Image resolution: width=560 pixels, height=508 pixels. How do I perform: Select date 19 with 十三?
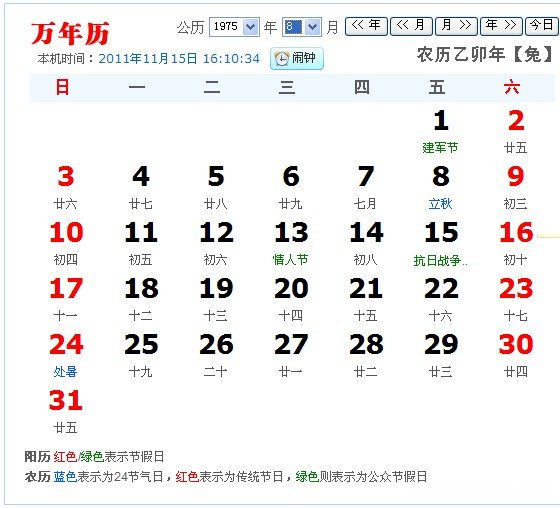coord(216,299)
